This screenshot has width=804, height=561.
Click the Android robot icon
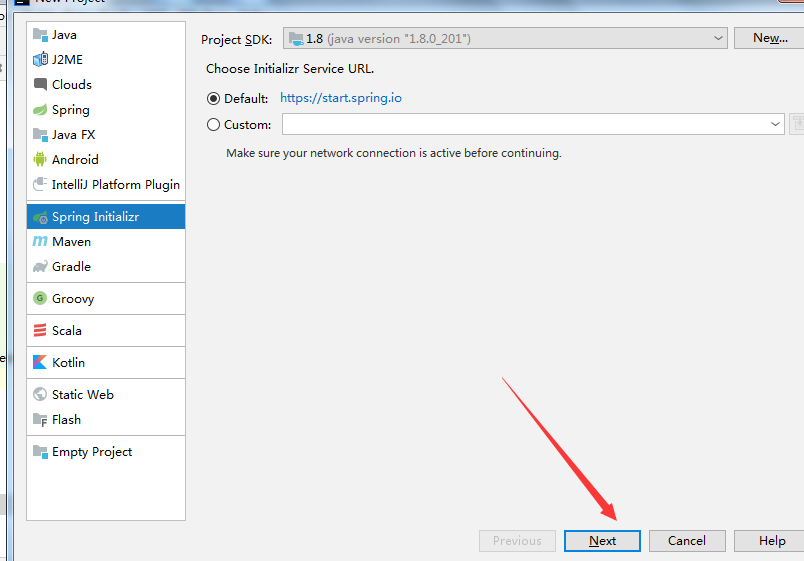(x=40, y=159)
